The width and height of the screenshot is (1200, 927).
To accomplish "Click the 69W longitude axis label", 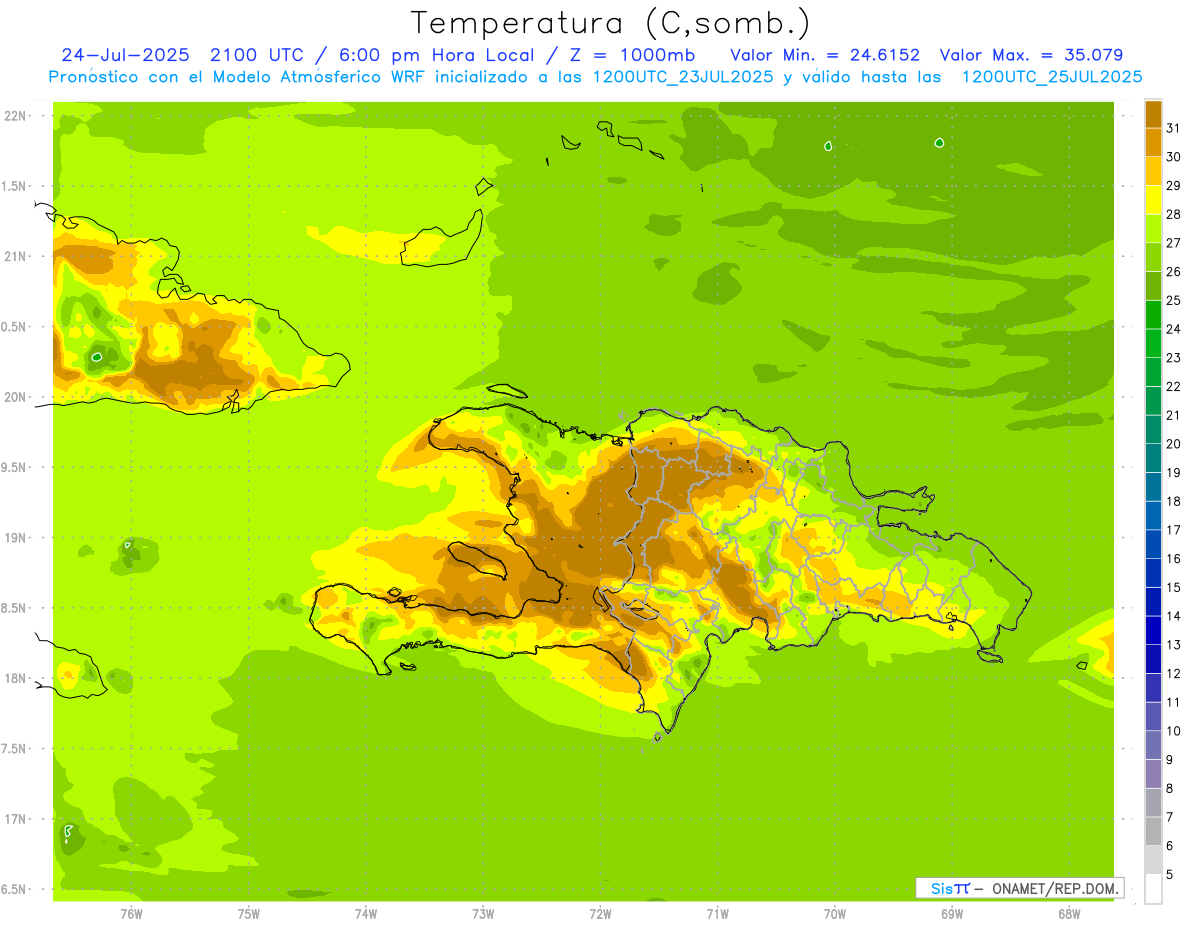I will (x=952, y=913).
